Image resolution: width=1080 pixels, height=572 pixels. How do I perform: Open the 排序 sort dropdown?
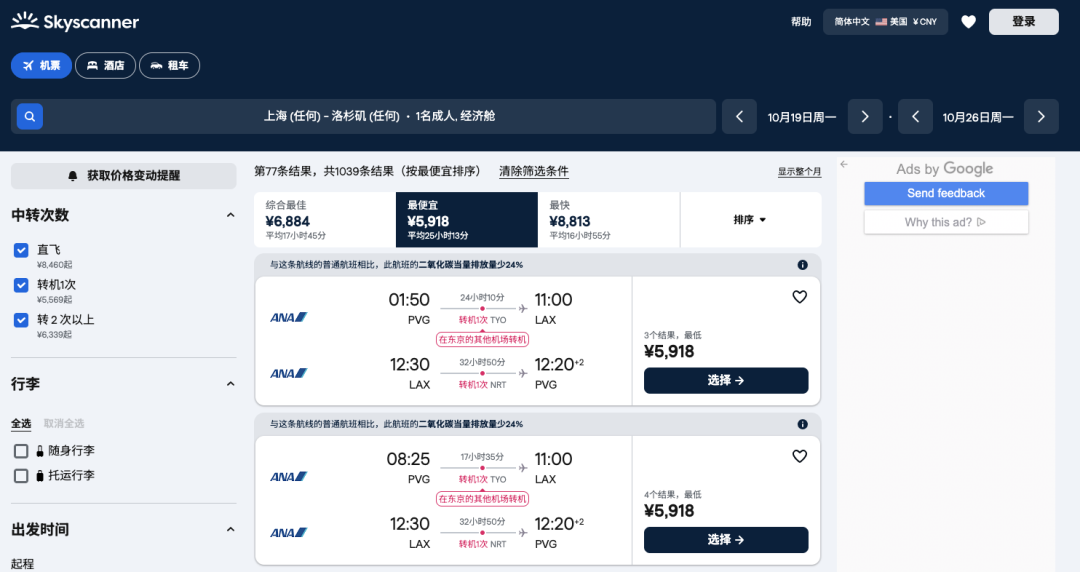(x=750, y=220)
